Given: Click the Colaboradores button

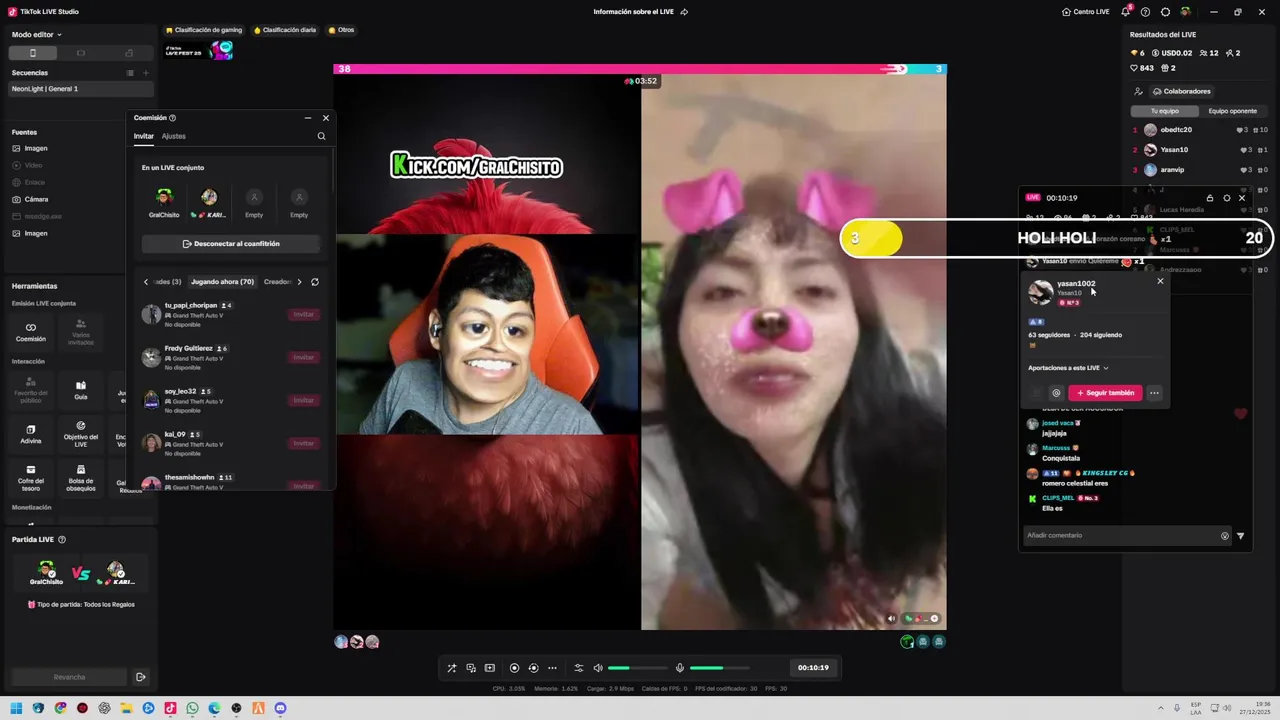Looking at the screenshot, I should 1181,91.
